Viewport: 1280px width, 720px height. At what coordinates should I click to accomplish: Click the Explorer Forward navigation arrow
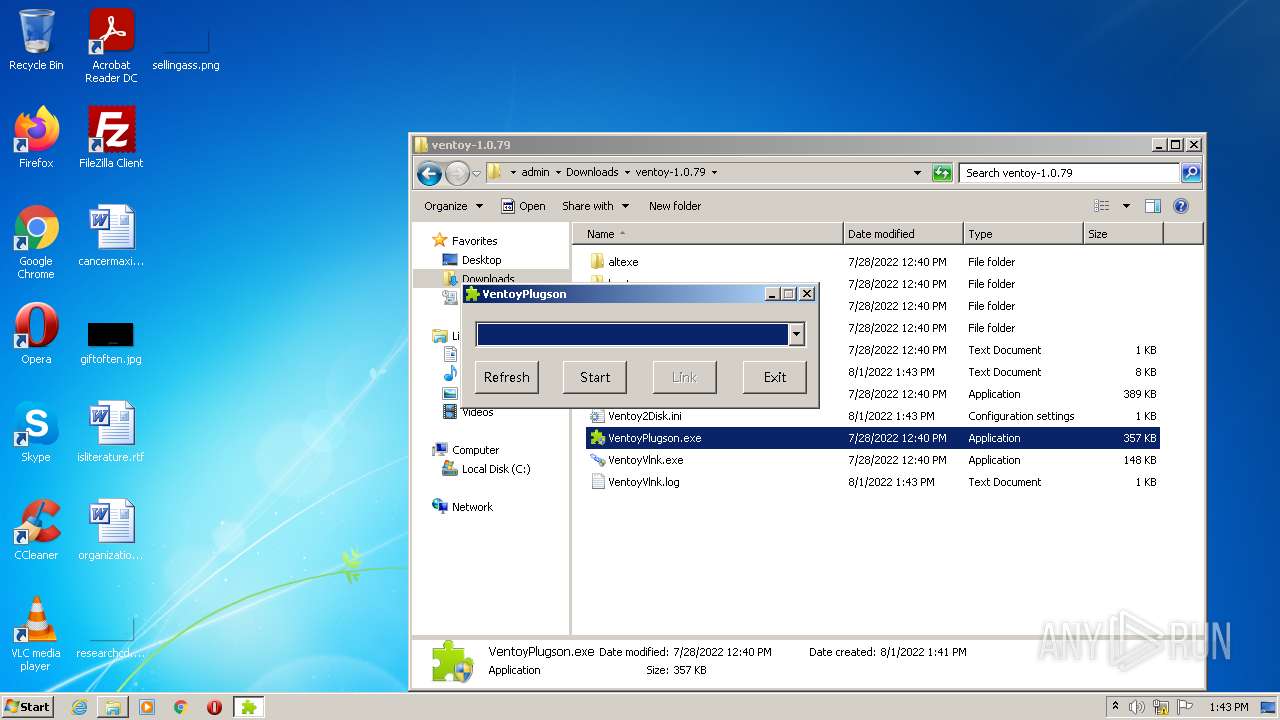457,173
